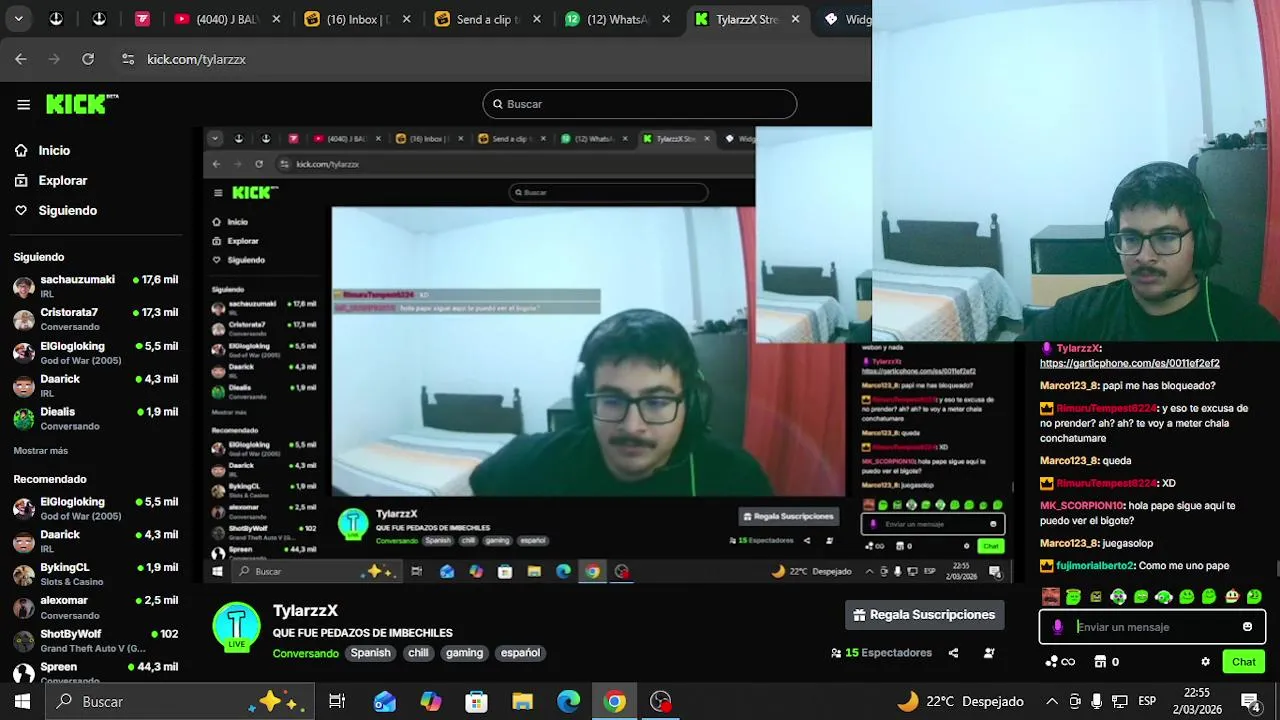Screen dimensions: 1280x720
Task: Open ShotByWolf in Recomendado list
Action: [x=95, y=640]
